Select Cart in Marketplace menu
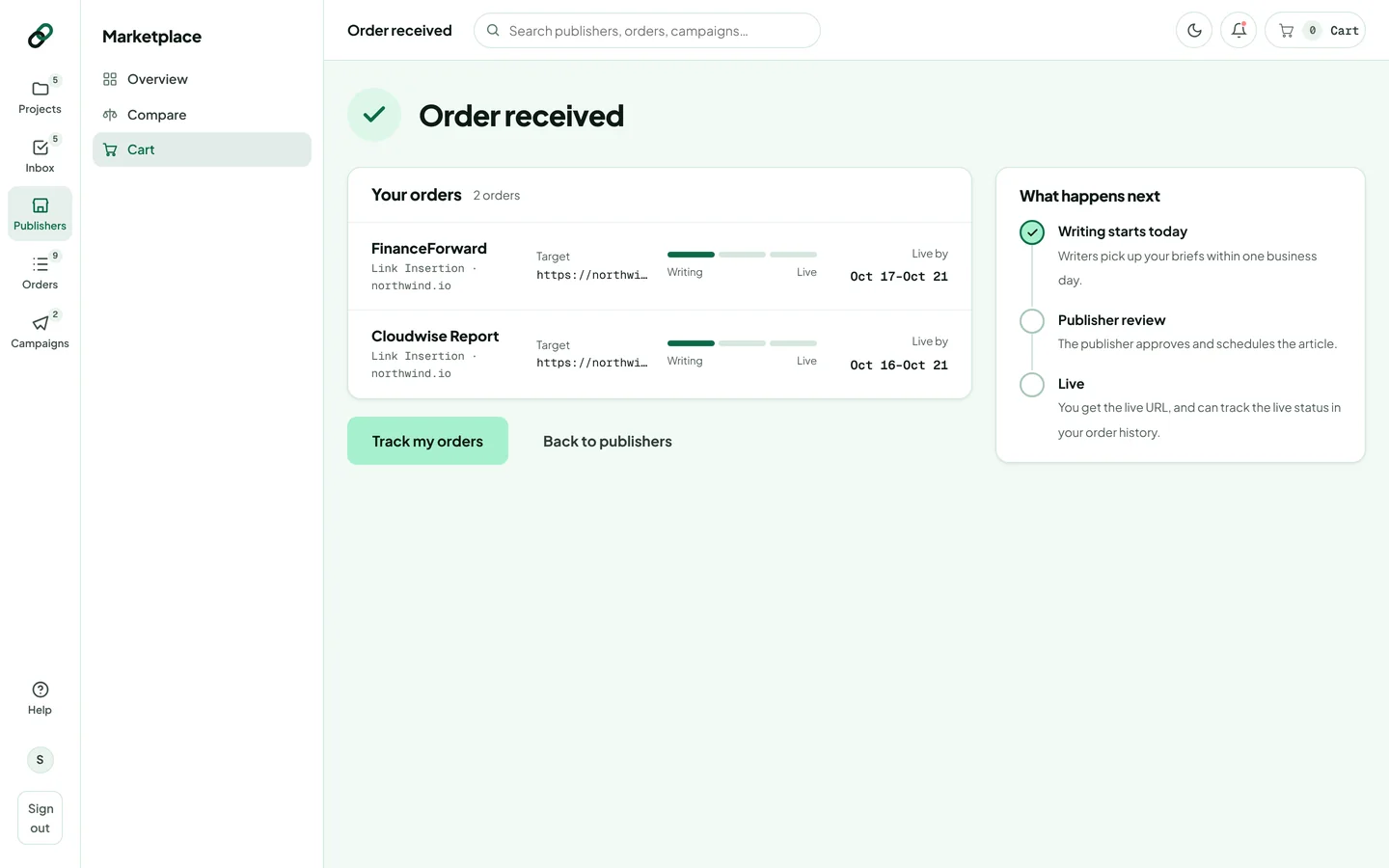 (202, 149)
